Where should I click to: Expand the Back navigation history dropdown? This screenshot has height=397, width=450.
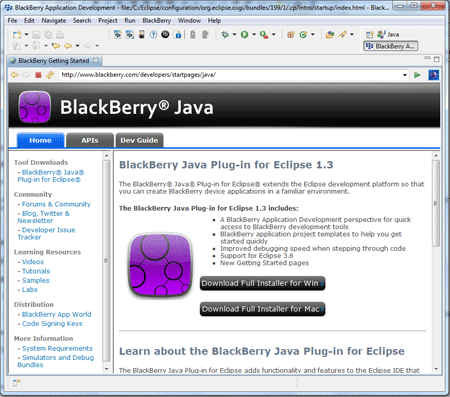pyautogui.click(x=77, y=46)
